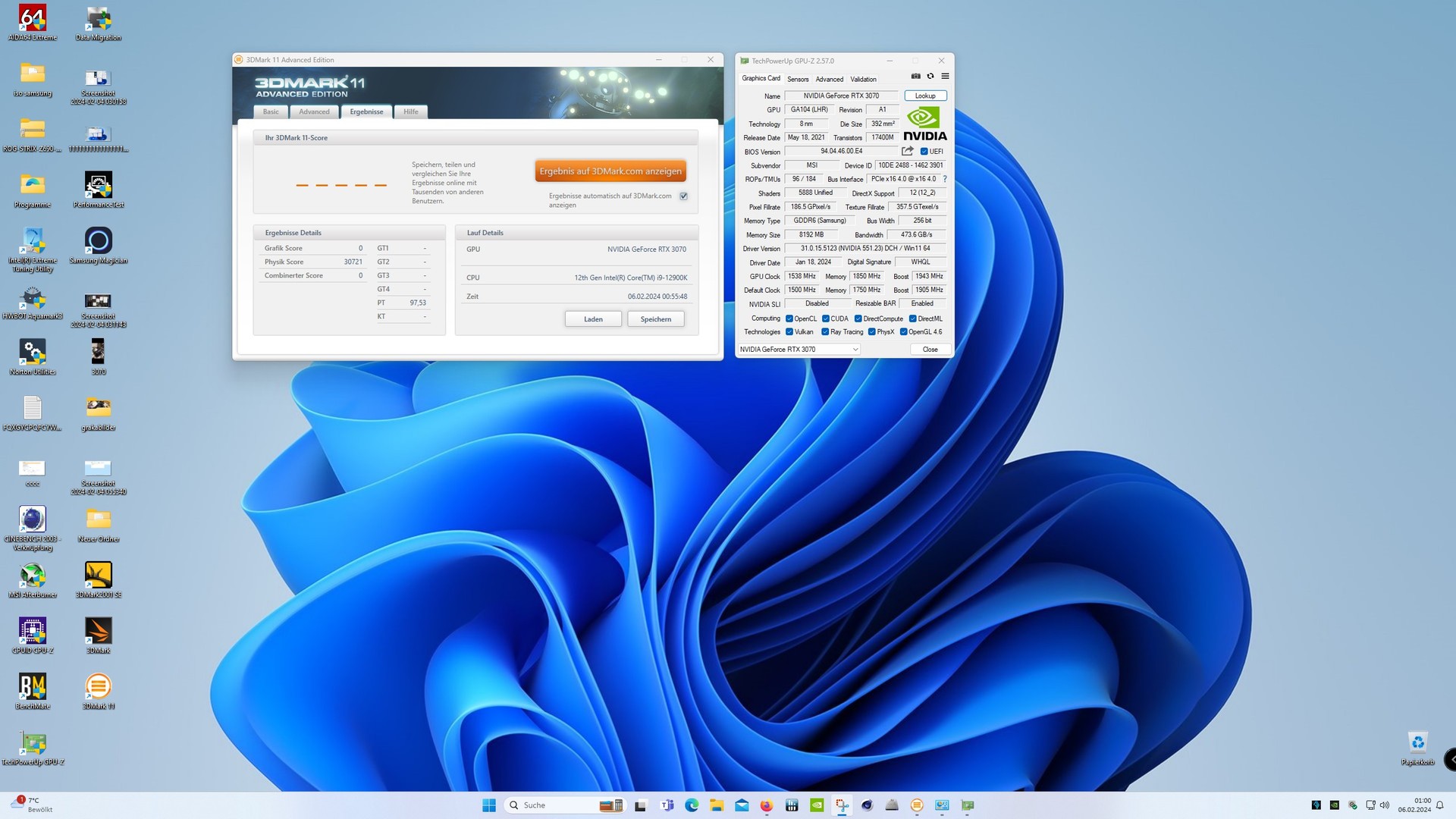This screenshot has height=819, width=1456.
Task: Open the Samsung Magician desktop icon
Action: pos(99,246)
